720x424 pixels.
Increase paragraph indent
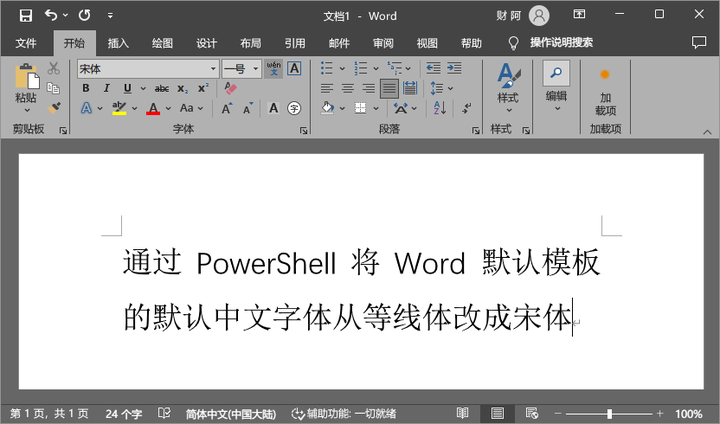click(x=454, y=68)
